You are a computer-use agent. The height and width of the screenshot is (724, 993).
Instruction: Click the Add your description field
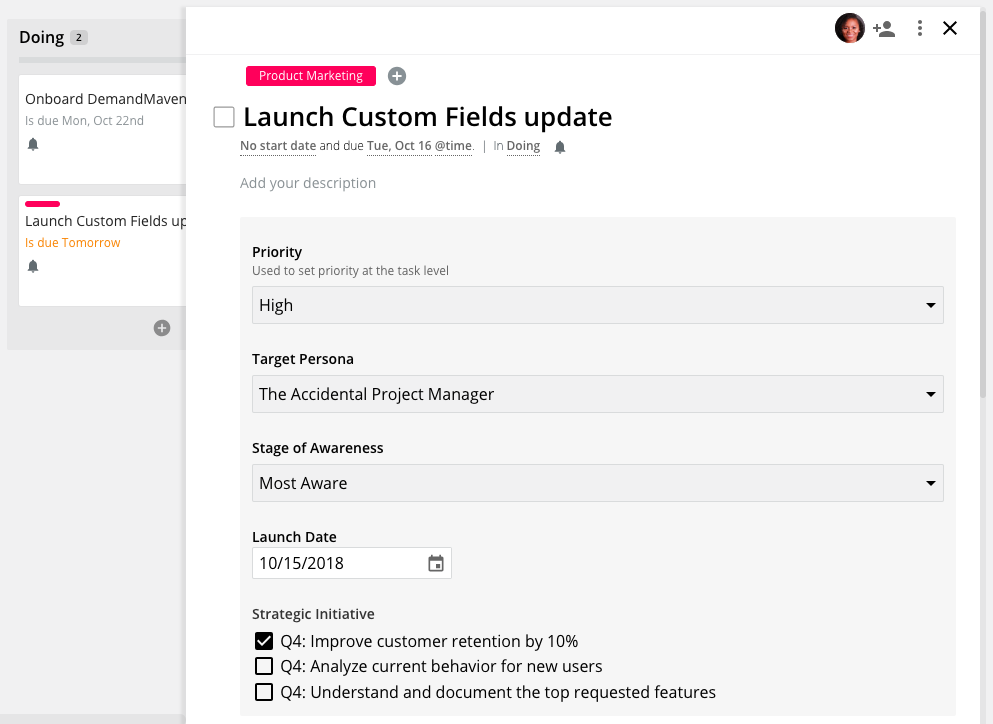[x=308, y=183]
